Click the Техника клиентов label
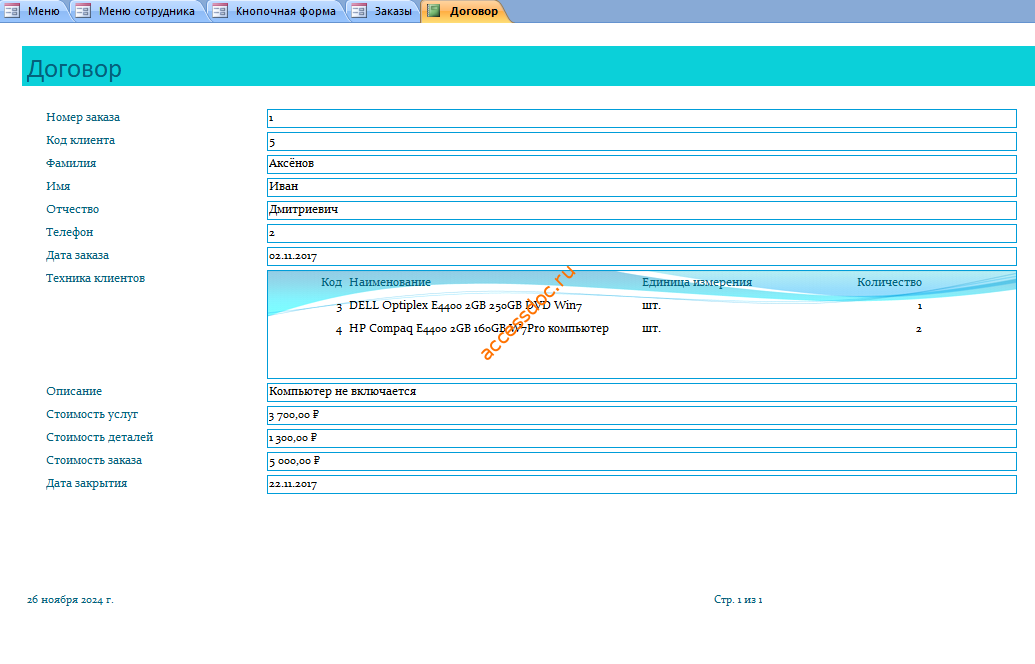This screenshot has width=1035, height=664. click(x=95, y=279)
